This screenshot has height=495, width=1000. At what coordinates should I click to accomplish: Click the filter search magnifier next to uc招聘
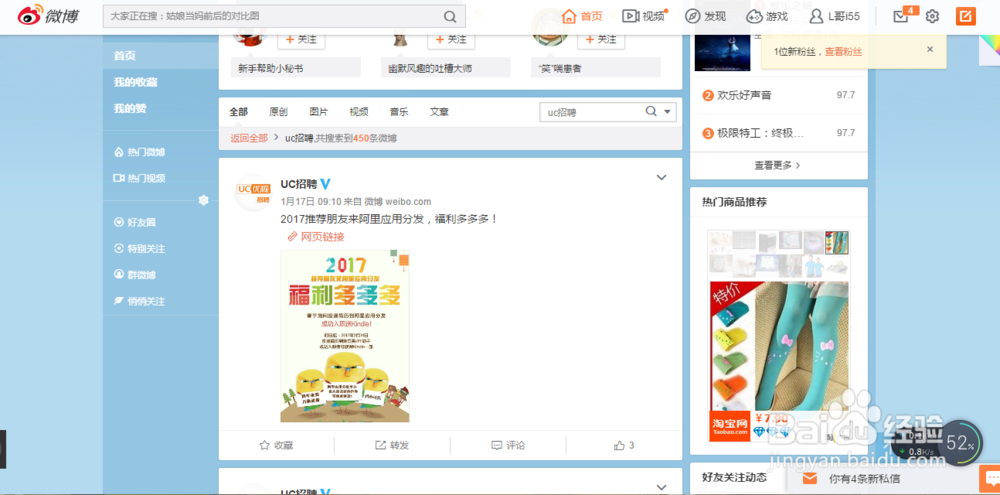point(651,111)
